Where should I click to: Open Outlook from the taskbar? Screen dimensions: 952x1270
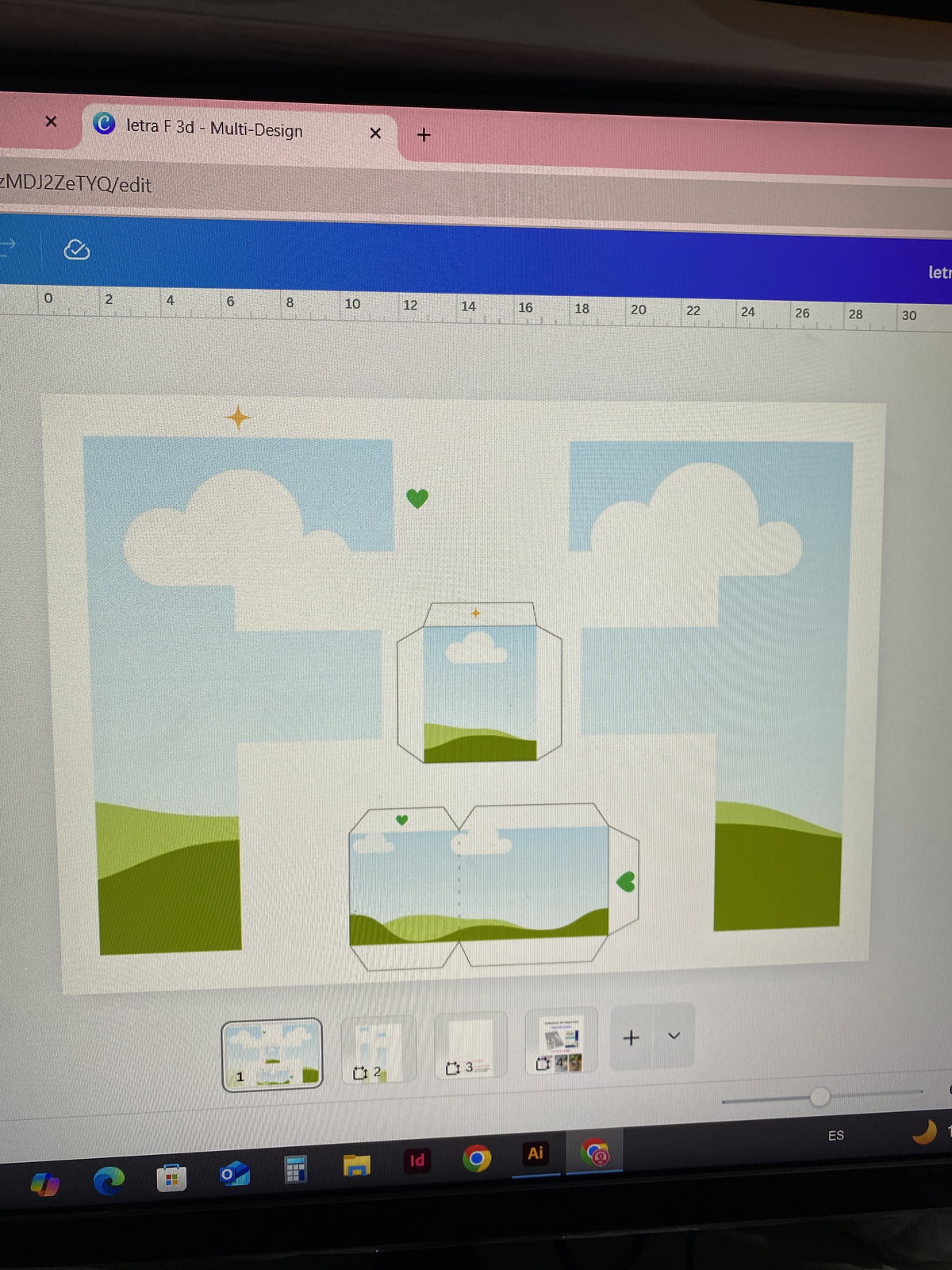point(234,1174)
